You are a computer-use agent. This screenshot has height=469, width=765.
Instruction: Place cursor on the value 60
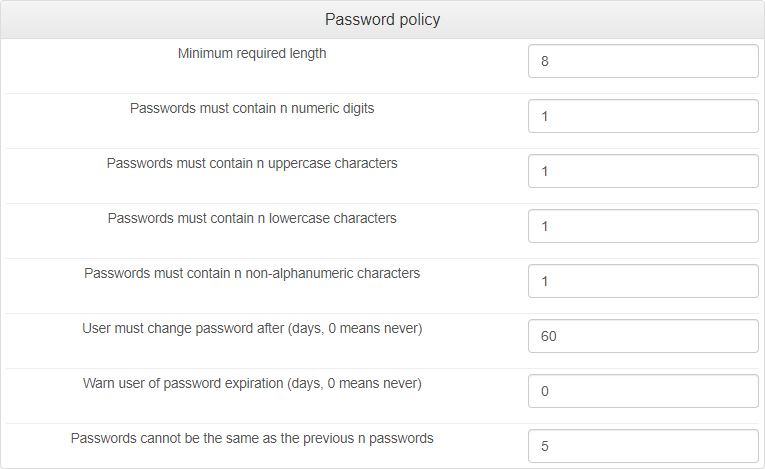coord(549,336)
